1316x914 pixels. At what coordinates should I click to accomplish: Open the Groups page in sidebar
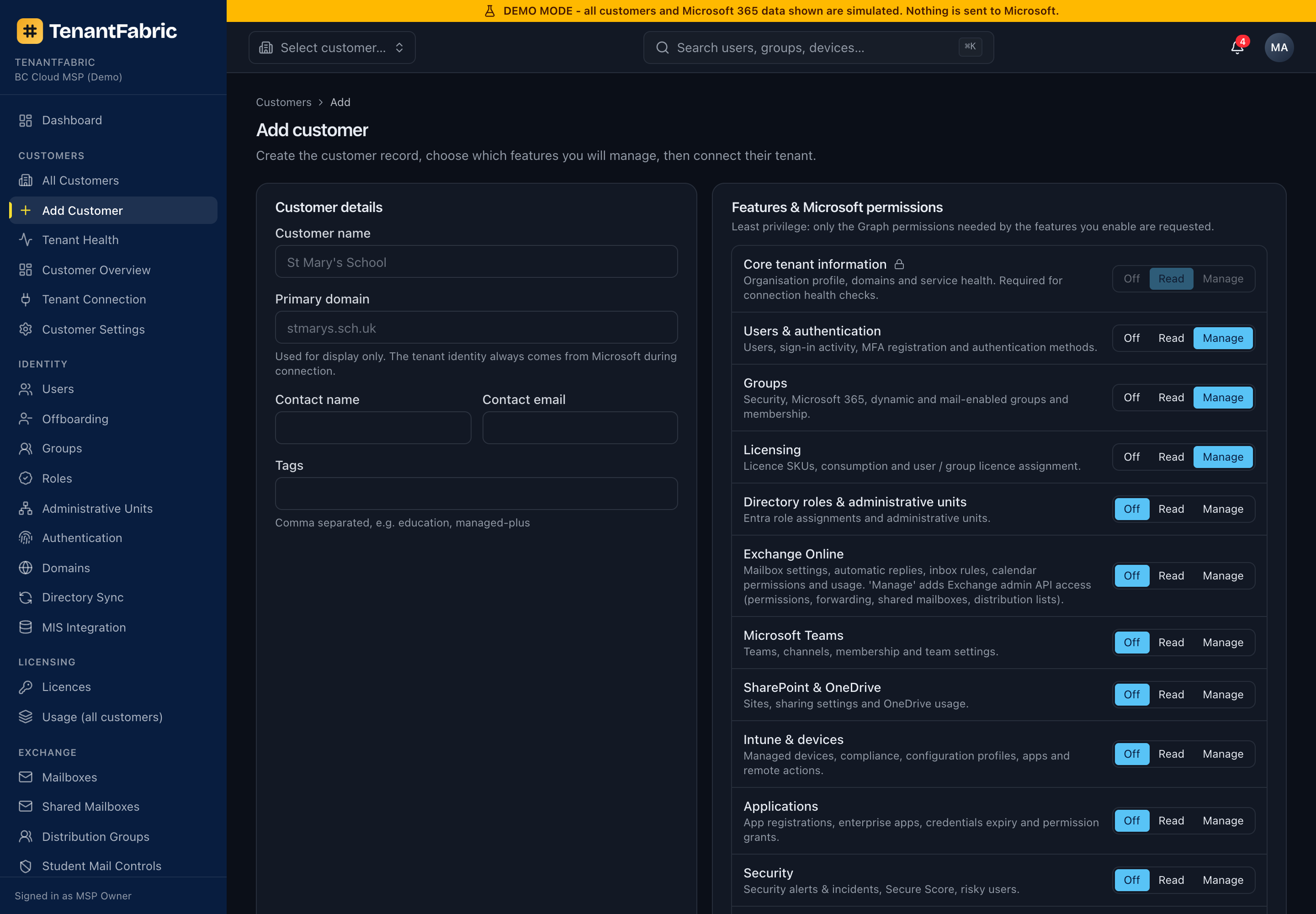click(x=113, y=448)
